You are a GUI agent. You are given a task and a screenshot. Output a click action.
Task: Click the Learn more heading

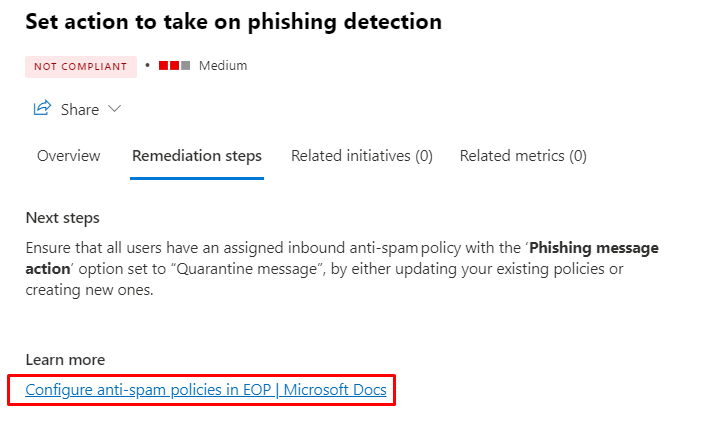click(x=65, y=360)
